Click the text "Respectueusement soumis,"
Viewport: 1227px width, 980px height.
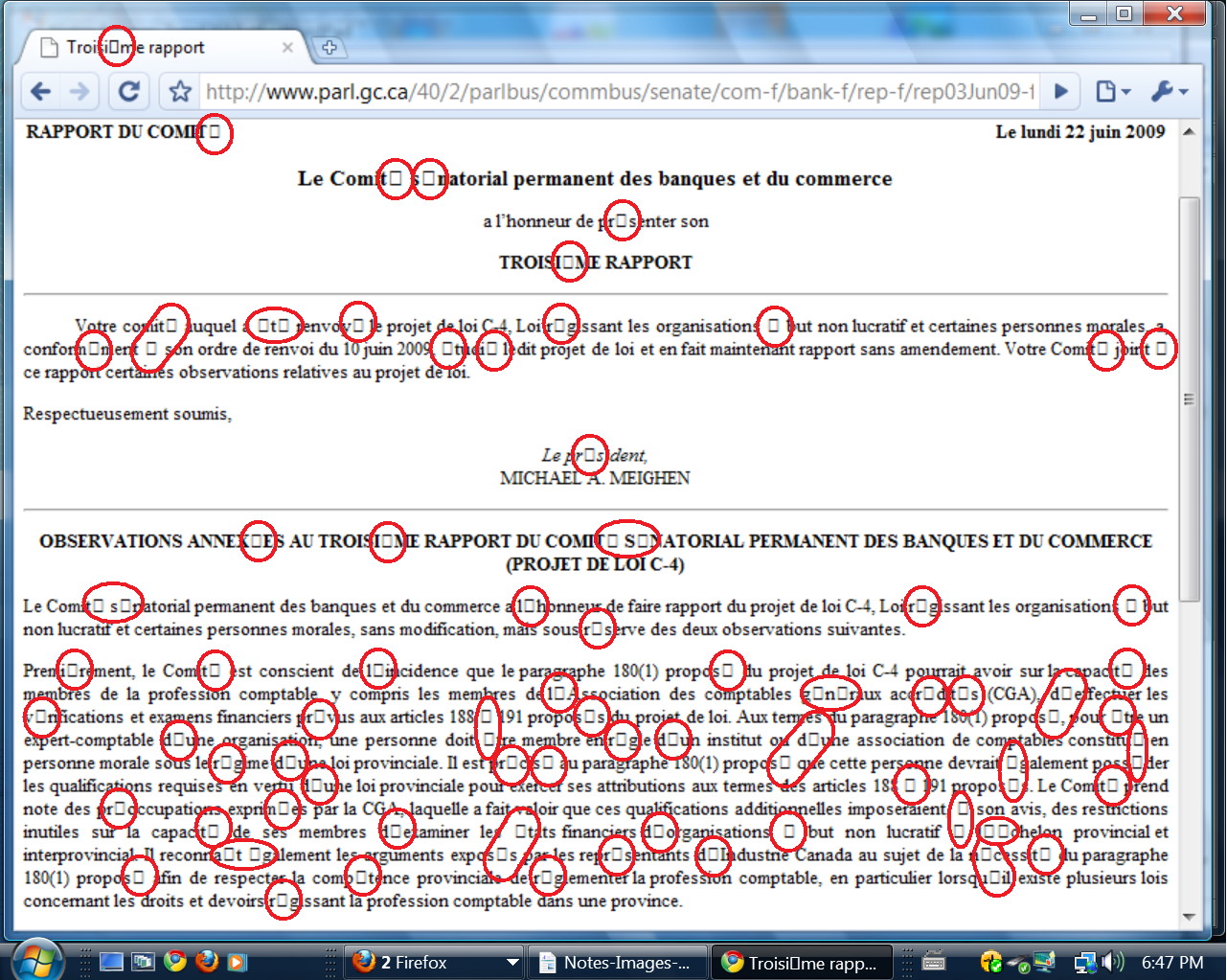[x=127, y=414]
